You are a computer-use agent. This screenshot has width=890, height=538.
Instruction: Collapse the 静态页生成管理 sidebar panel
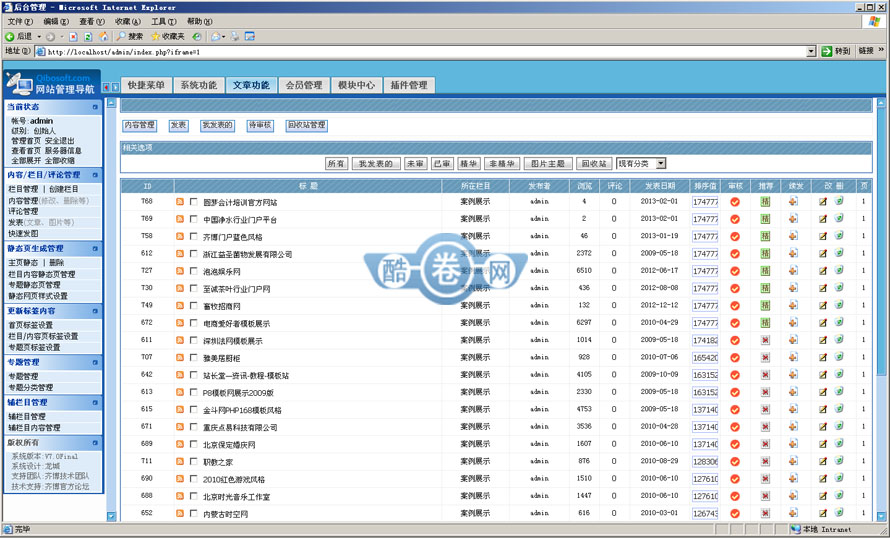95,249
